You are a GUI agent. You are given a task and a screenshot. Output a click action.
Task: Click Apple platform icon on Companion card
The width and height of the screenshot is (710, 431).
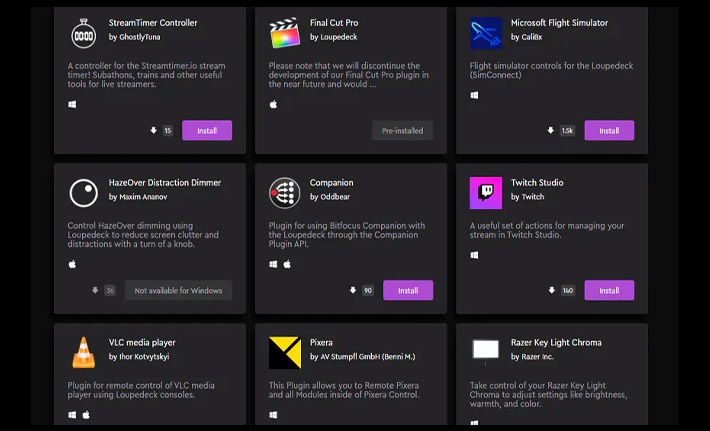tap(287, 264)
